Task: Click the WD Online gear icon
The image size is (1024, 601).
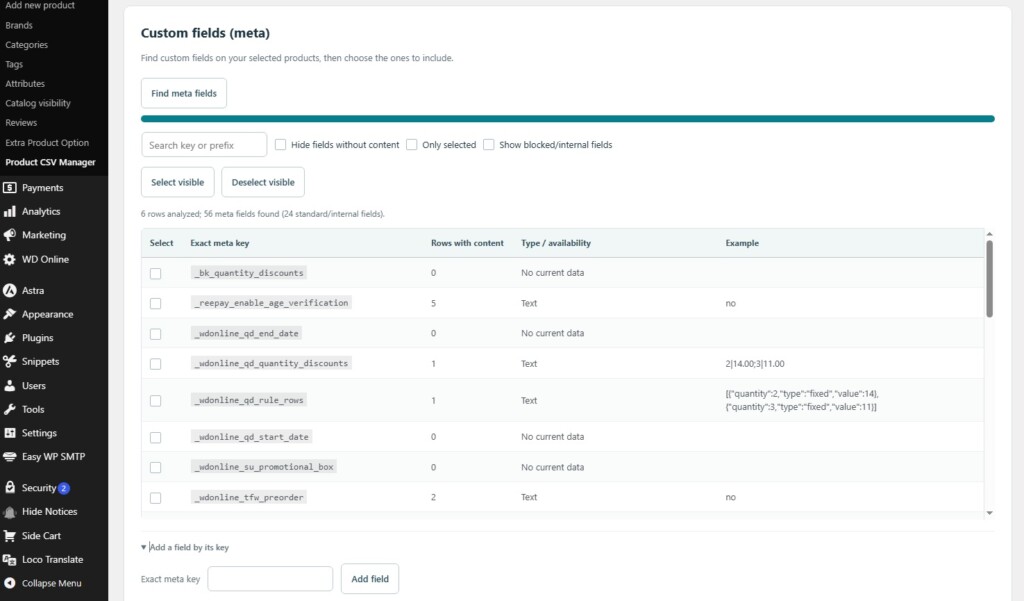Action: (x=10, y=259)
